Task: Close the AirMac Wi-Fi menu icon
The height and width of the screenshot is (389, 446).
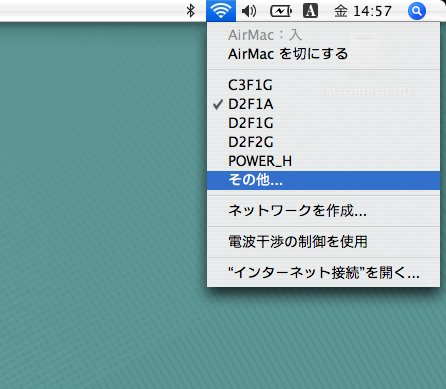Action: [x=221, y=11]
